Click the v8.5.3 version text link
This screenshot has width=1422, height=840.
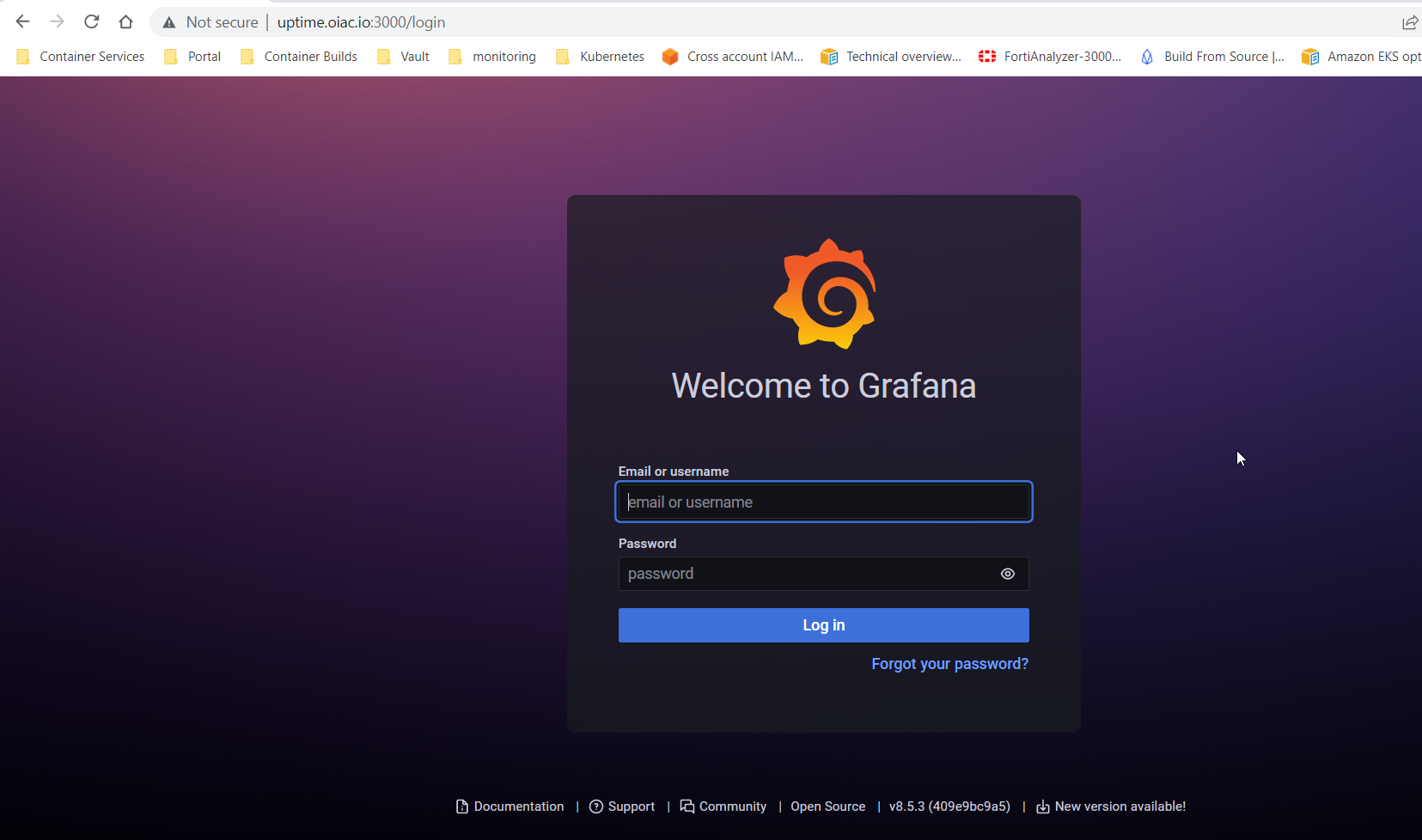[949, 807]
